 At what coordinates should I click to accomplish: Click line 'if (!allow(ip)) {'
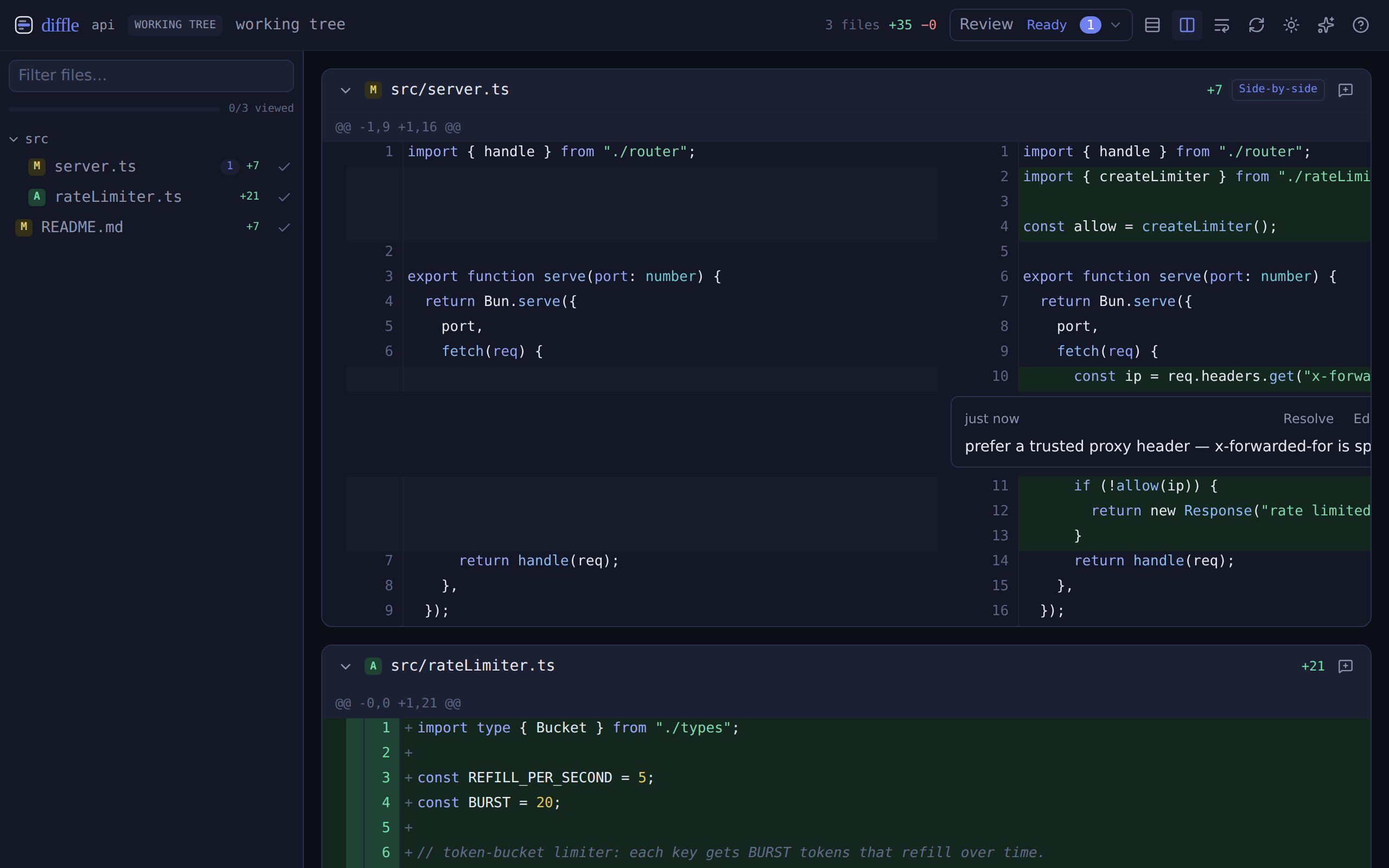[x=1145, y=486]
